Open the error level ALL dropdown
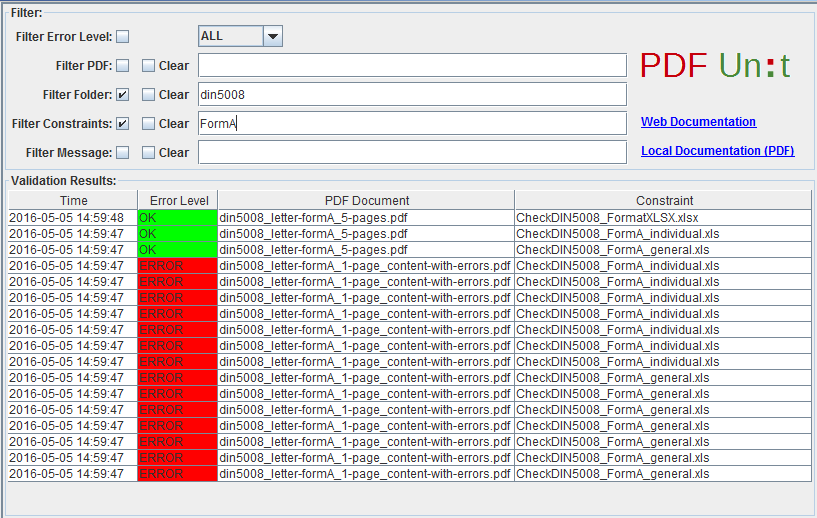The image size is (817, 518). pyautogui.click(x=273, y=36)
